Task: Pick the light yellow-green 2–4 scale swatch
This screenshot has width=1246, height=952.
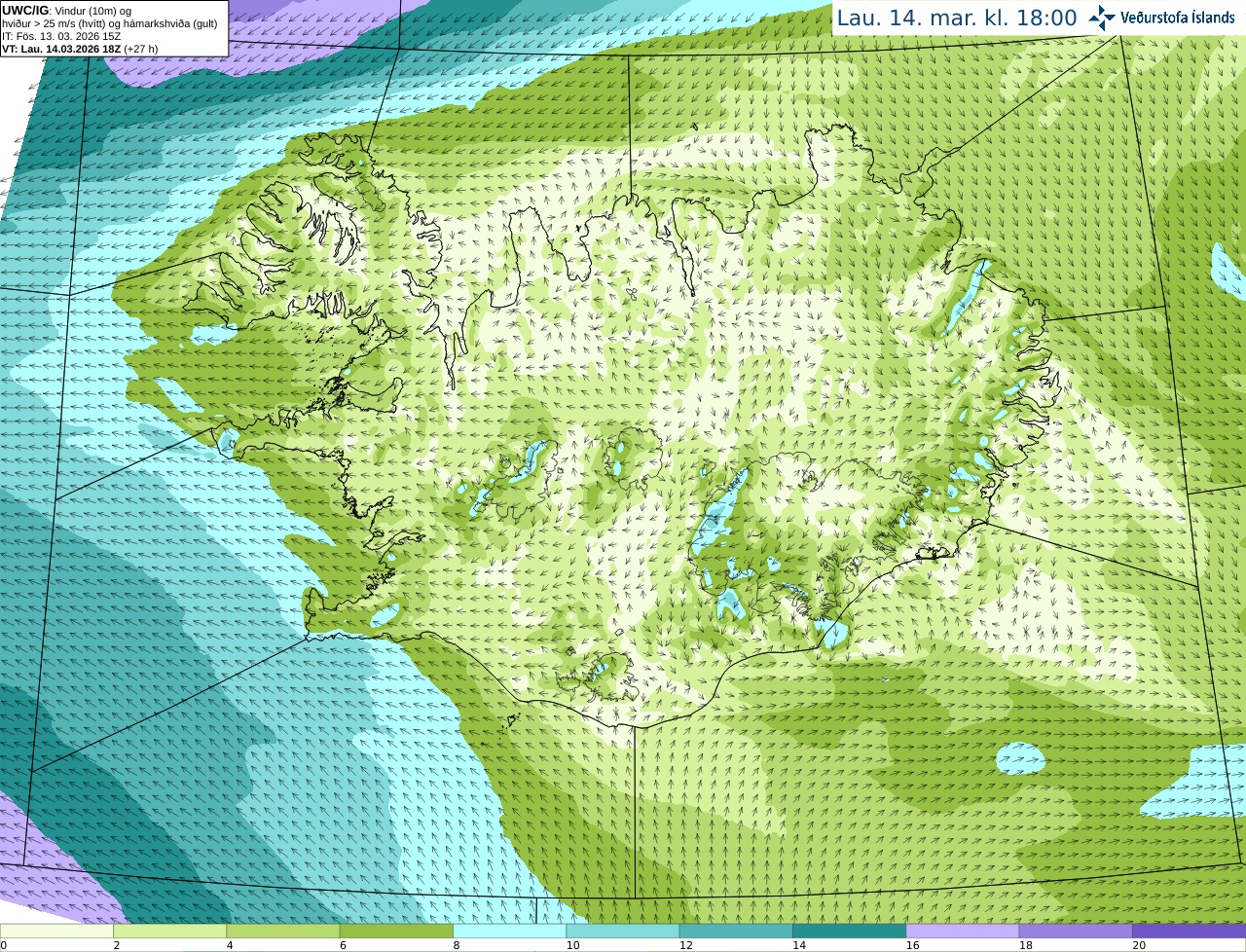Action: [x=169, y=931]
